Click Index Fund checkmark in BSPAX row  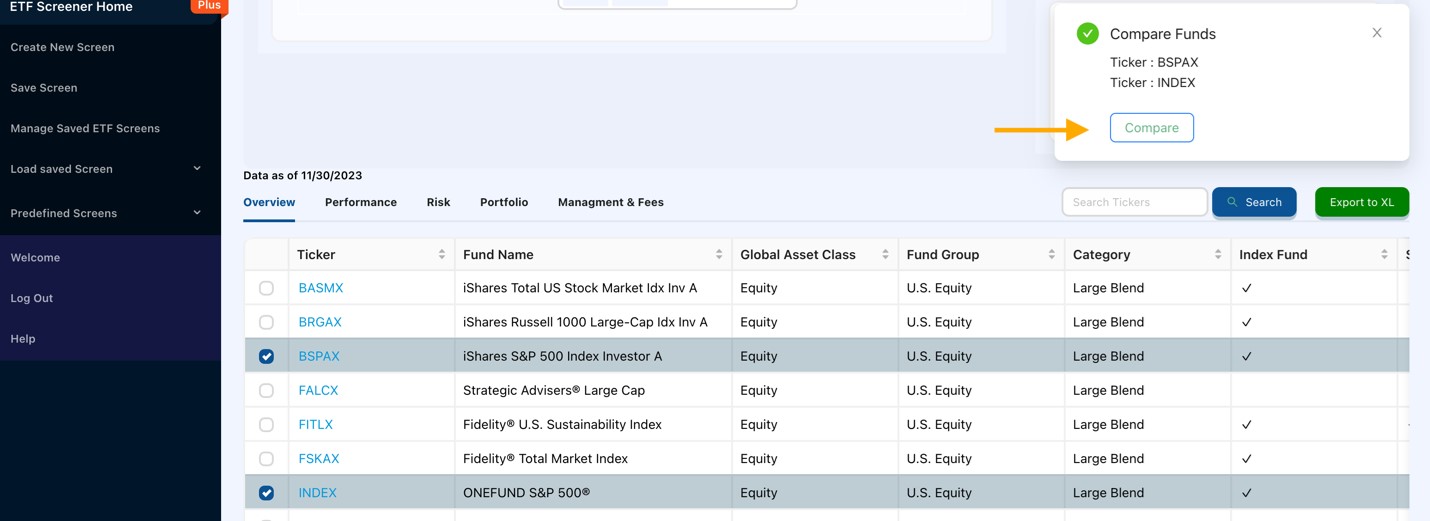point(1246,356)
